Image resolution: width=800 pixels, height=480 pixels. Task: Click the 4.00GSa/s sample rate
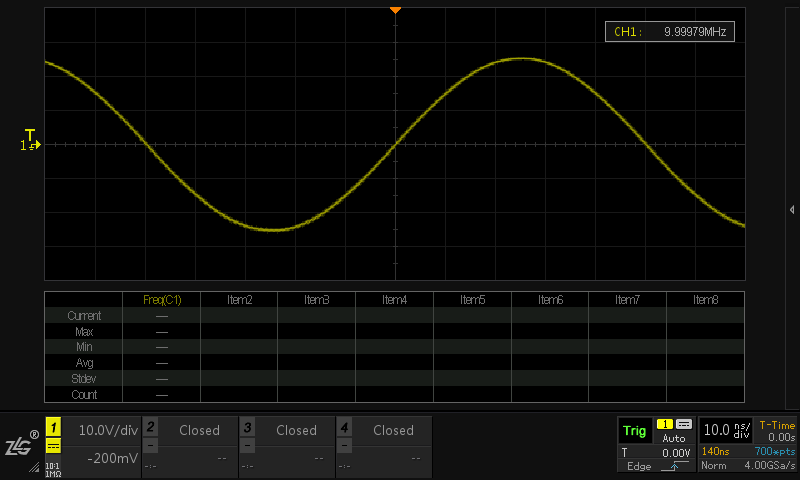click(x=769, y=466)
